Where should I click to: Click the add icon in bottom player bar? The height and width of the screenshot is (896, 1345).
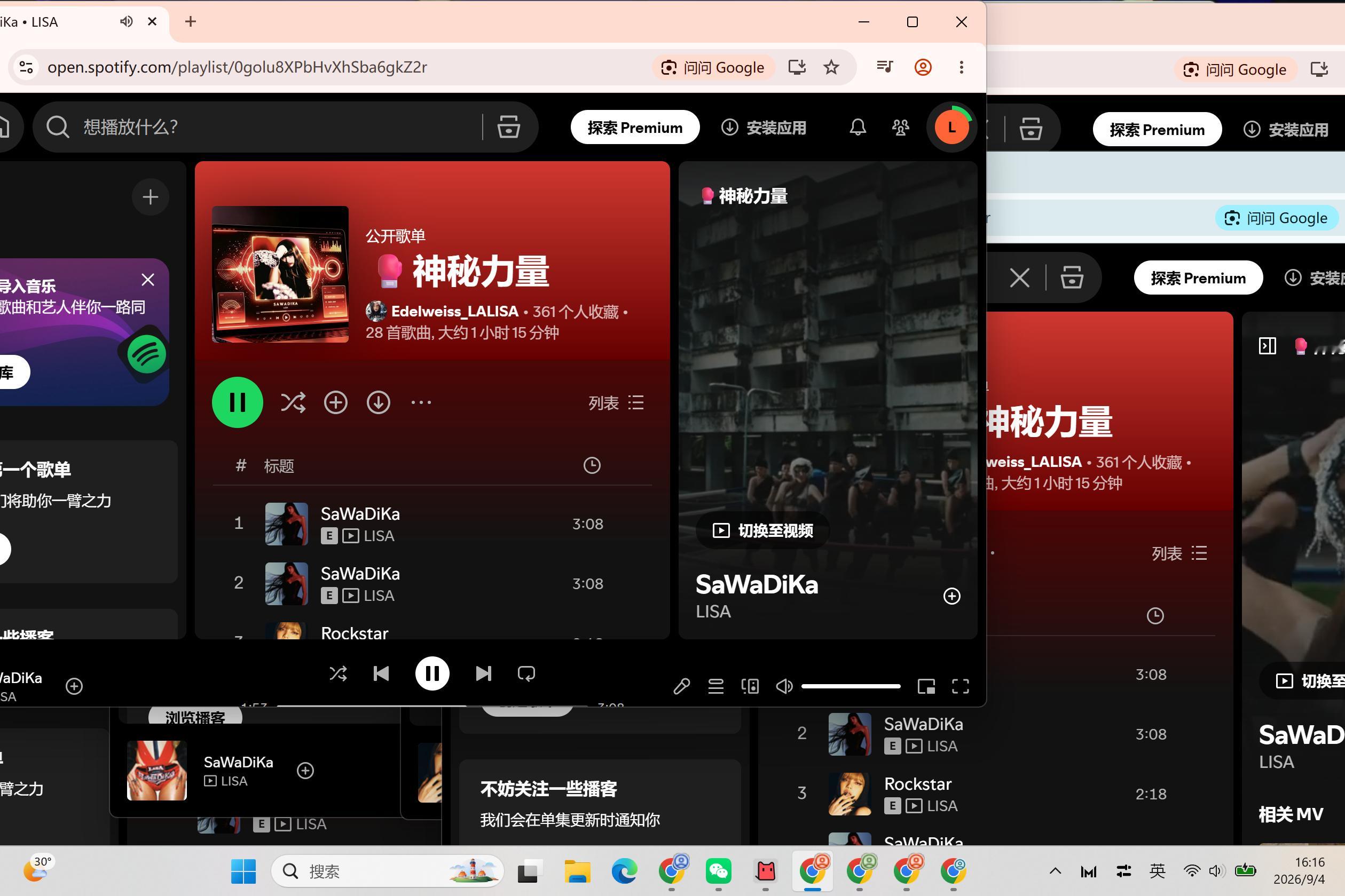click(x=74, y=686)
